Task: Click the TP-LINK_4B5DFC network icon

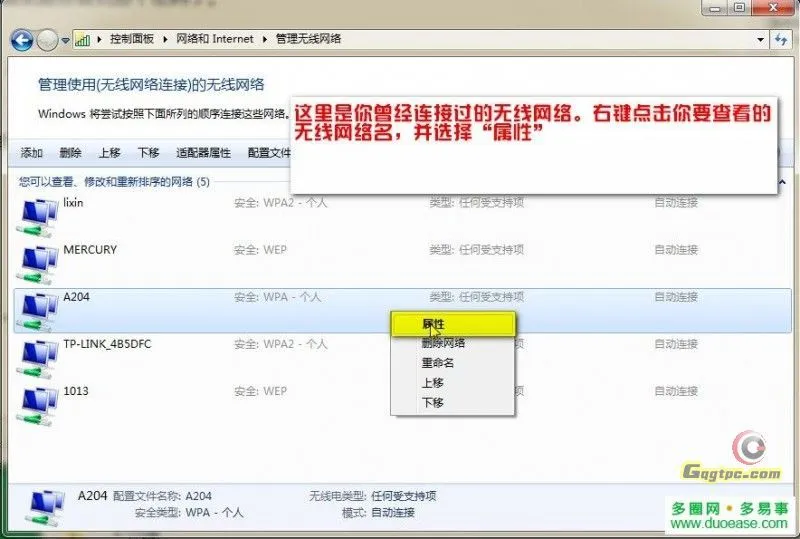Action: pyautogui.click(x=37, y=359)
